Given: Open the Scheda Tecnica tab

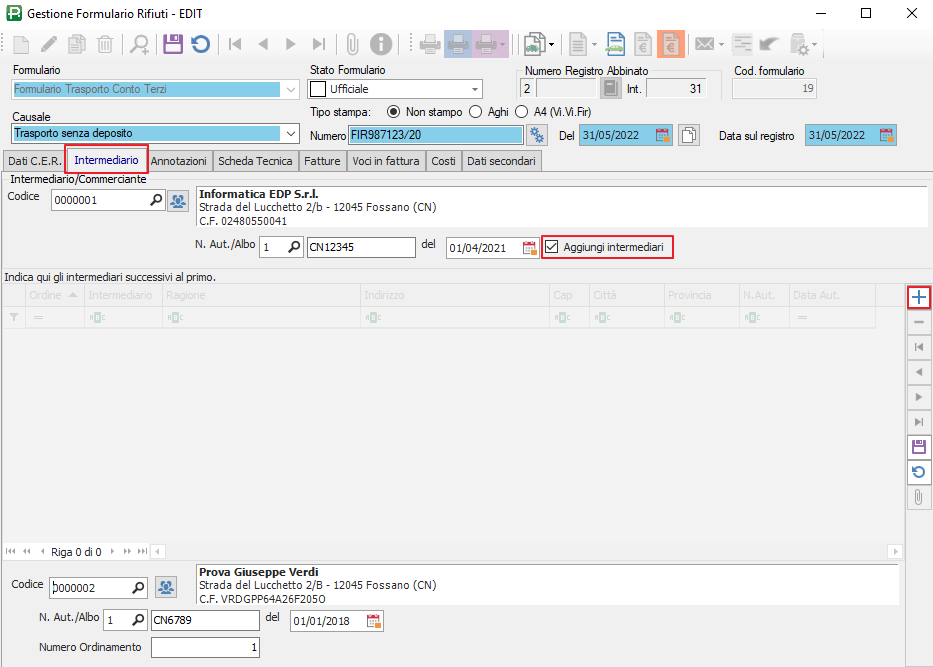Looking at the screenshot, I should (x=255, y=160).
